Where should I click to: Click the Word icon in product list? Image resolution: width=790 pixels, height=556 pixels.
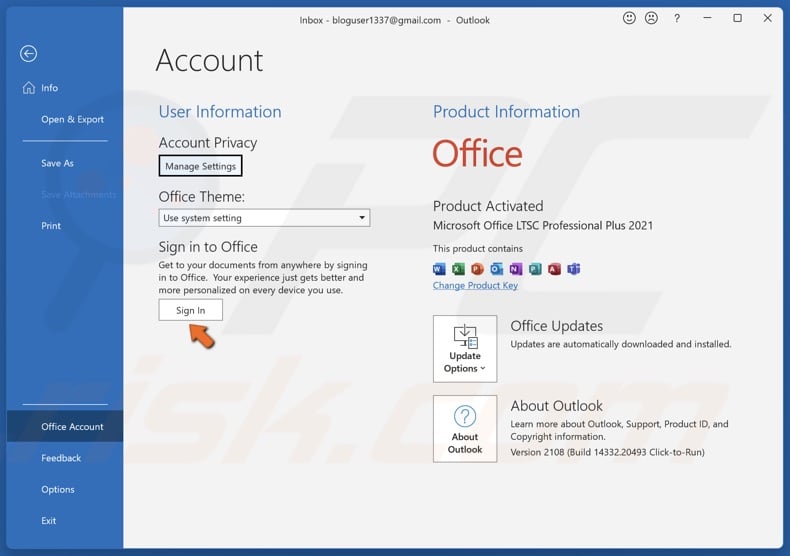click(439, 269)
